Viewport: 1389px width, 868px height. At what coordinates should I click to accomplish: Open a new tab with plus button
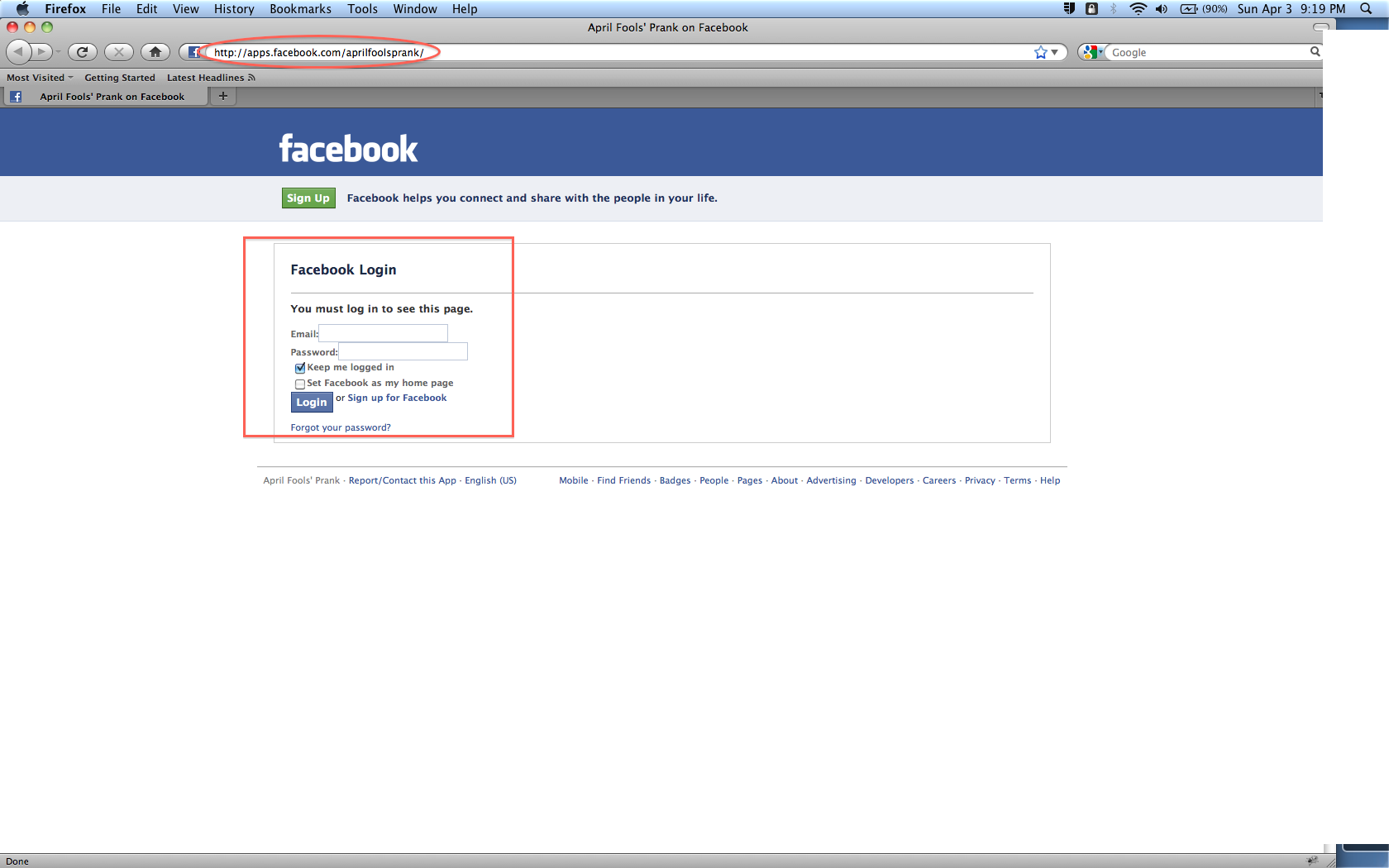click(x=223, y=96)
